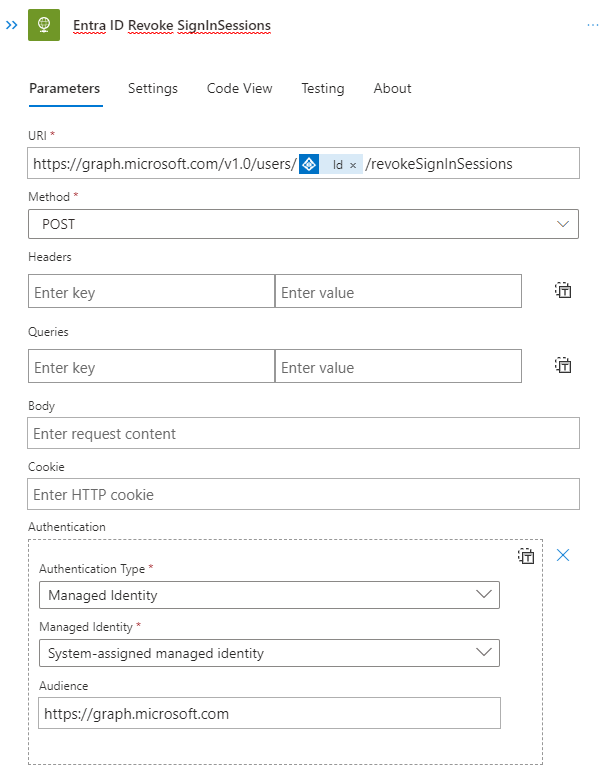Open the Parameters tab
Screen dimensions: 611x779
pos(65,88)
